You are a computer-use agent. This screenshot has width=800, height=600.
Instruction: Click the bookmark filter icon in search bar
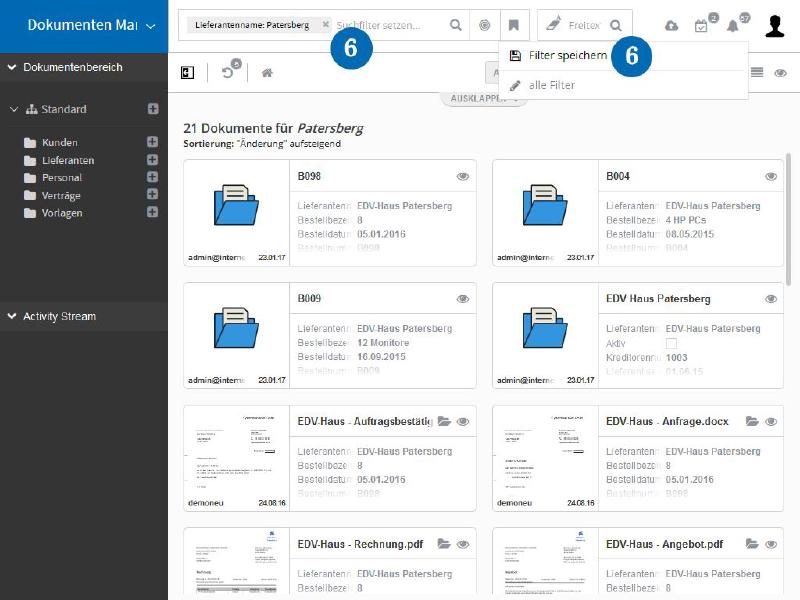click(x=514, y=25)
